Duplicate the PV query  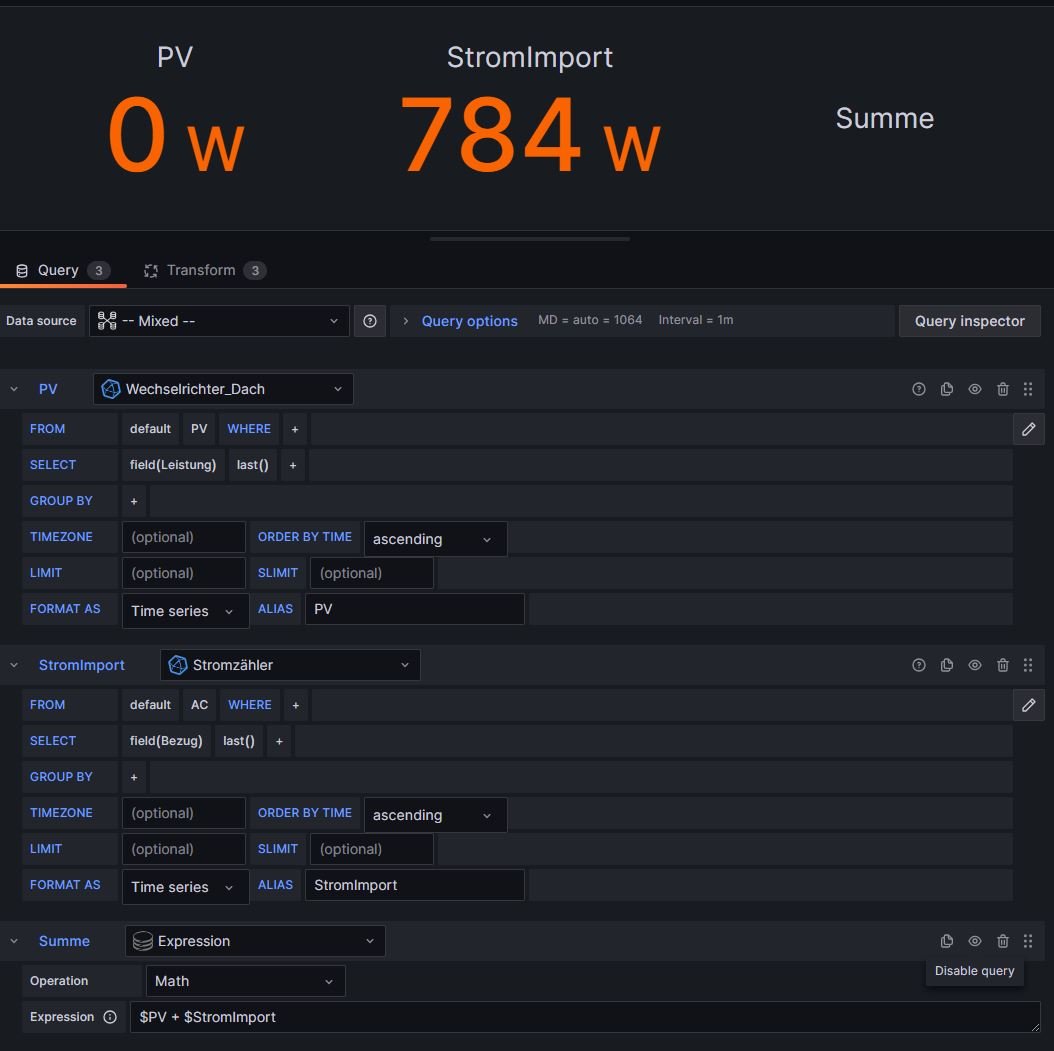click(x=947, y=389)
